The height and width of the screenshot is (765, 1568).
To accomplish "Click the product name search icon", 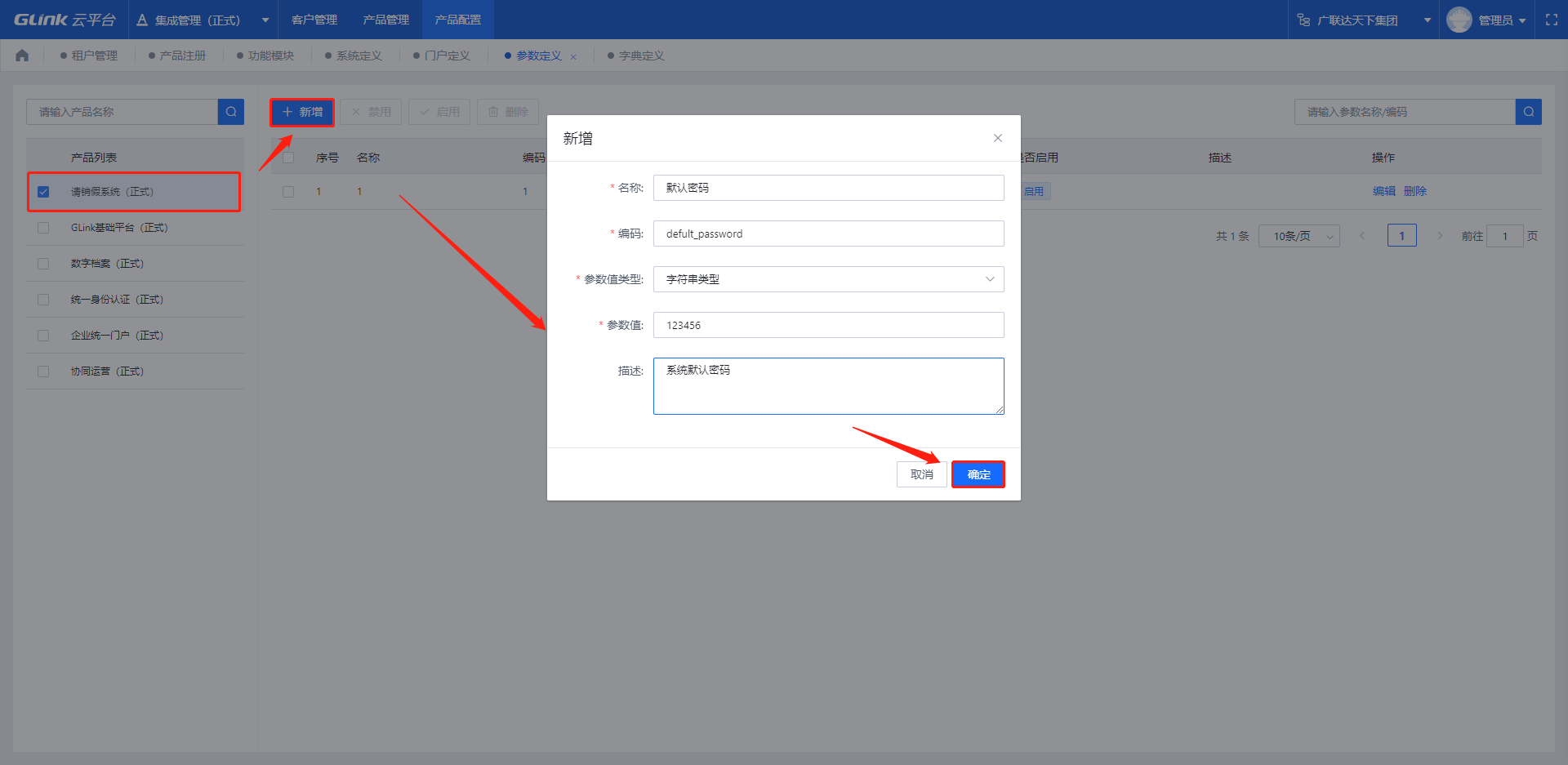I will click(x=231, y=112).
